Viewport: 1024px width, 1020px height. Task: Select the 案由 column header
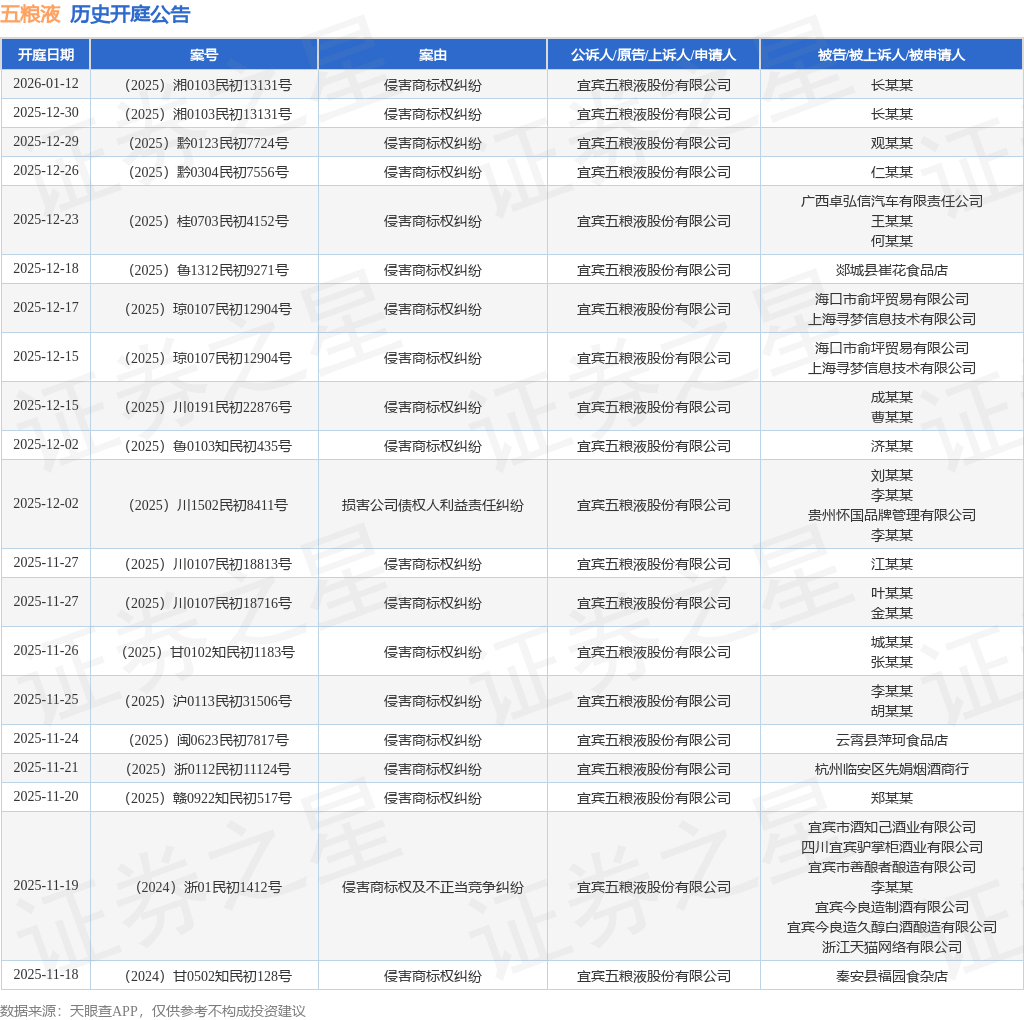(432, 55)
